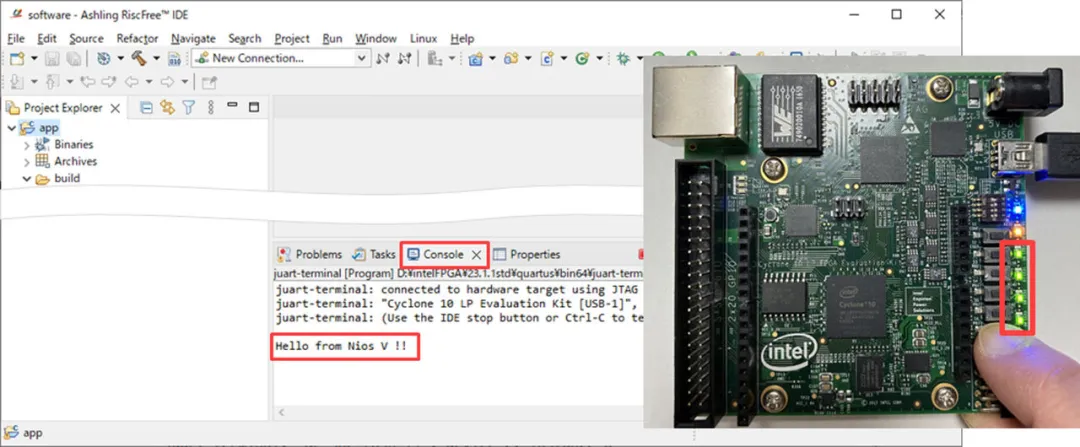Open dropdown arrow beside the hammer Build icon
This screenshot has height=447, width=1080.
click(x=156, y=59)
